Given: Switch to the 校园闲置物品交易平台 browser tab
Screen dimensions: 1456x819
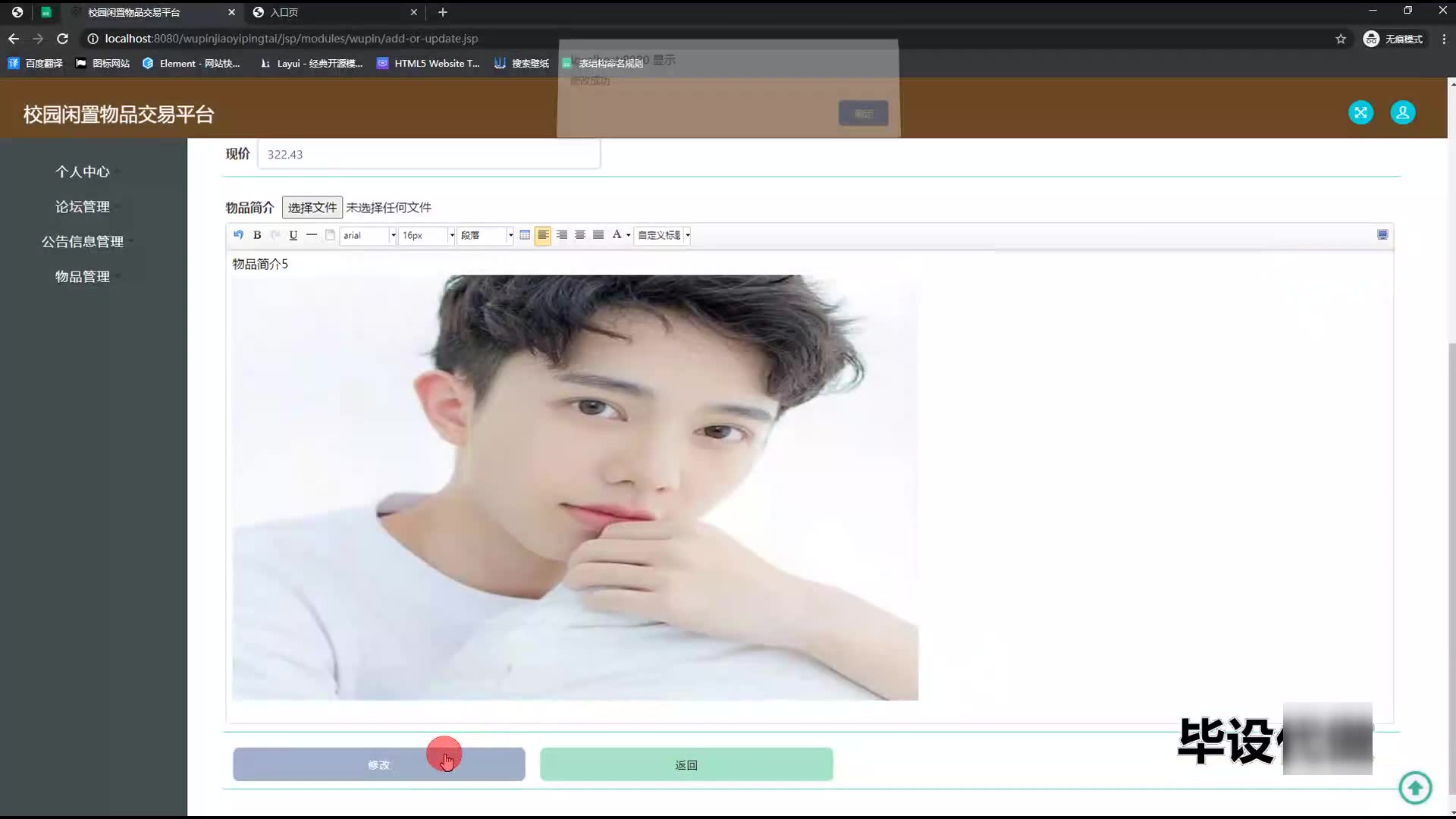Looking at the screenshot, I should (x=152, y=12).
